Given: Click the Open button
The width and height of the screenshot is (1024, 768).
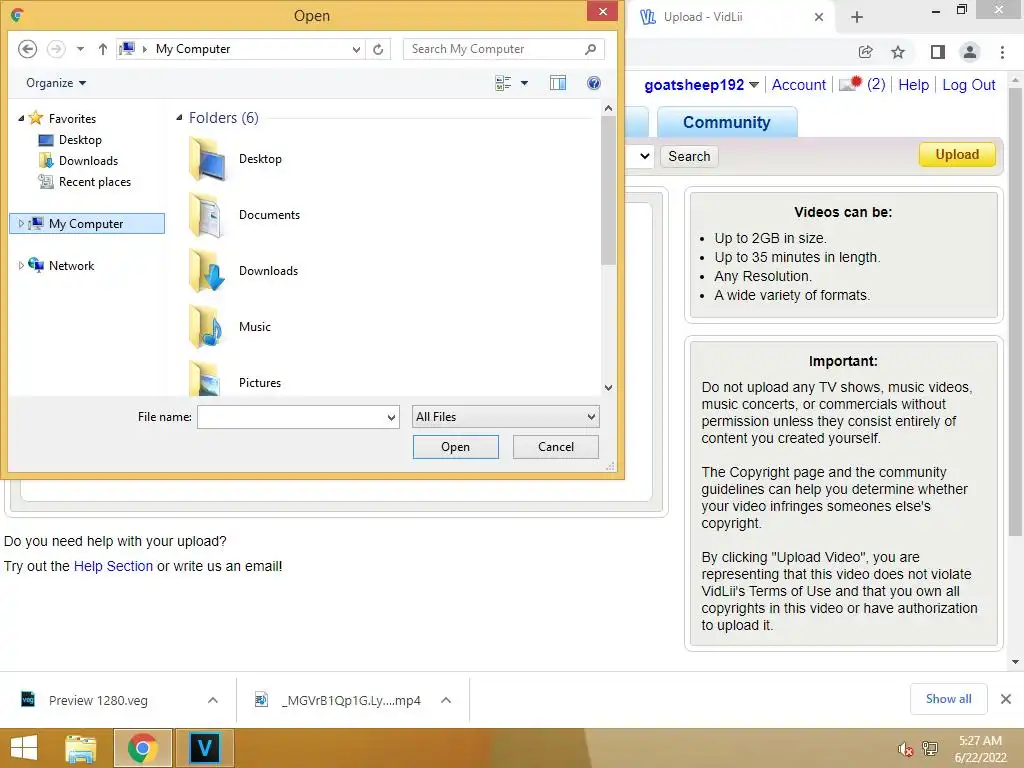Looking at the screenshot, I should 455,447.
